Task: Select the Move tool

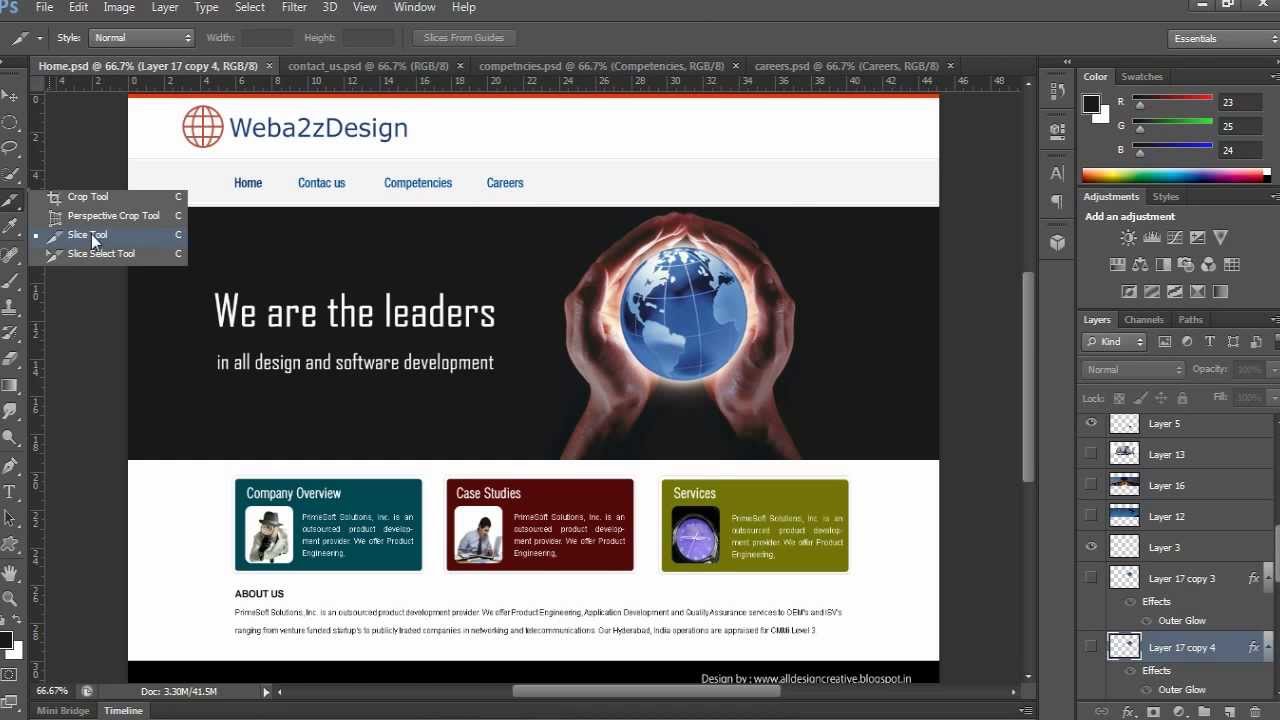Action: pyautogui.click(x=10, y=96)
